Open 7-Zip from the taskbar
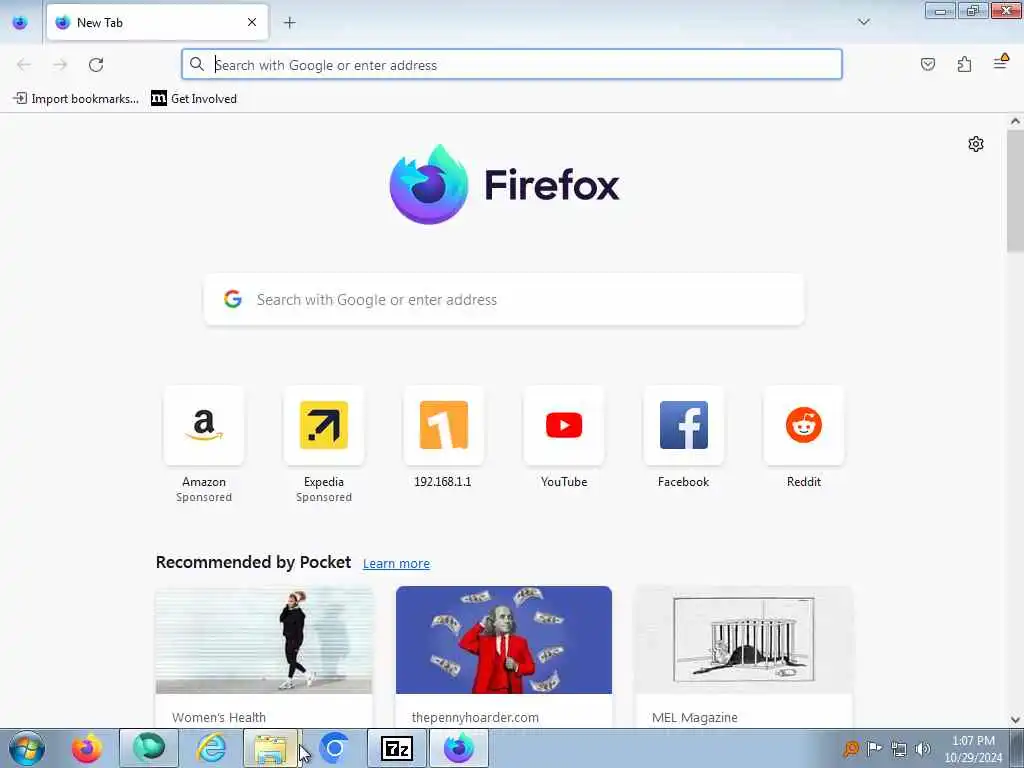1024x768 pixels. click(x=397, y=748)
